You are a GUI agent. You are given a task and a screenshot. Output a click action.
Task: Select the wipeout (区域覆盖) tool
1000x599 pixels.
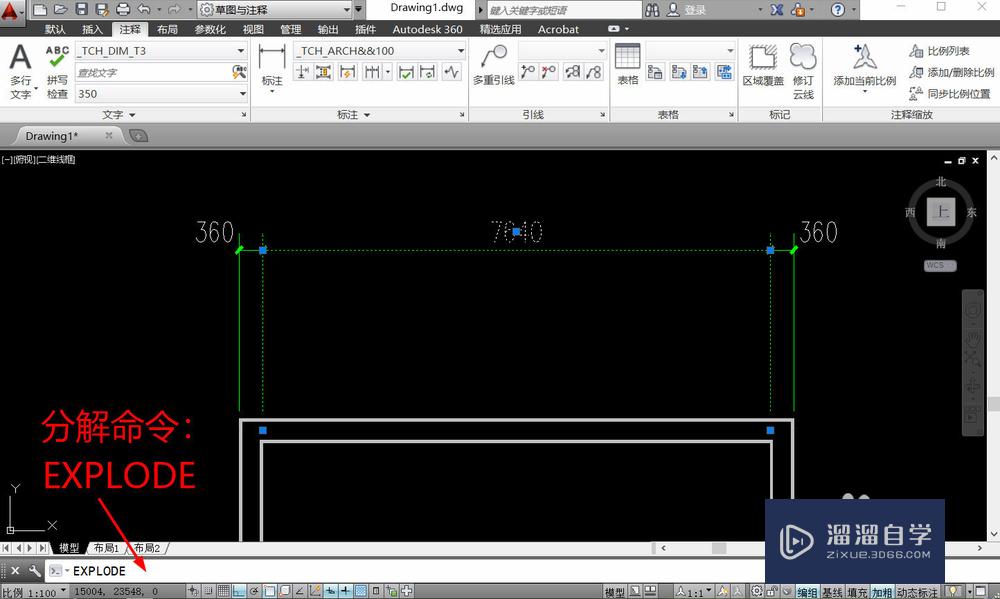(x=763, y=64)
